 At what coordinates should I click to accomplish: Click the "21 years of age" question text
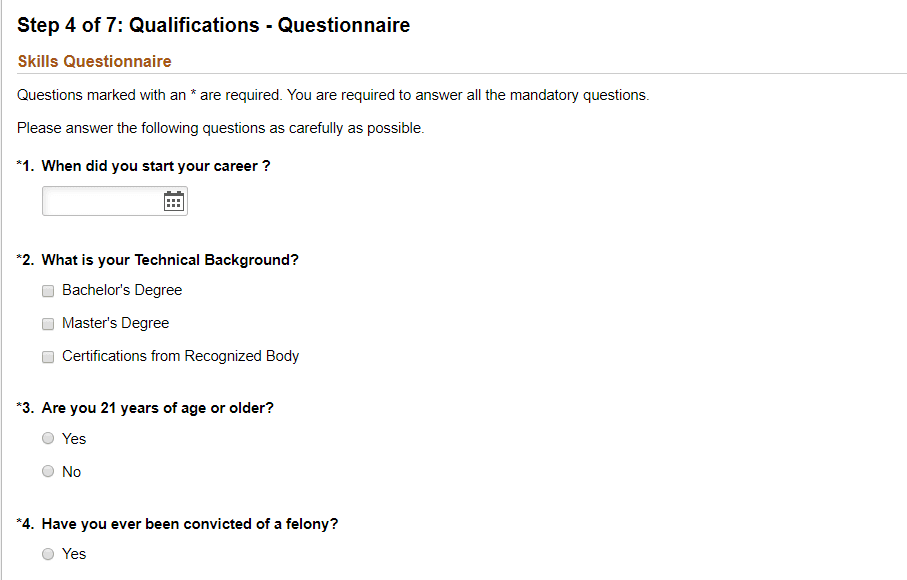(157, 408)
